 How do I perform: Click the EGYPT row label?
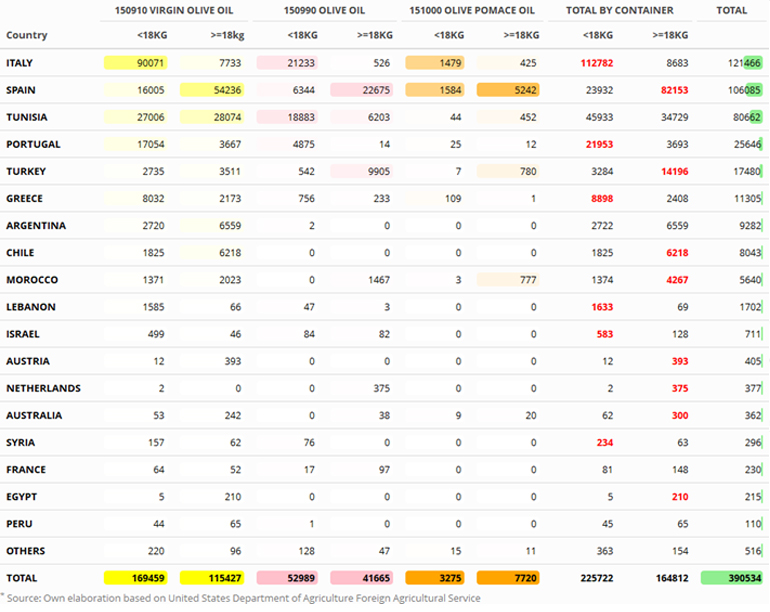[21, 497]
